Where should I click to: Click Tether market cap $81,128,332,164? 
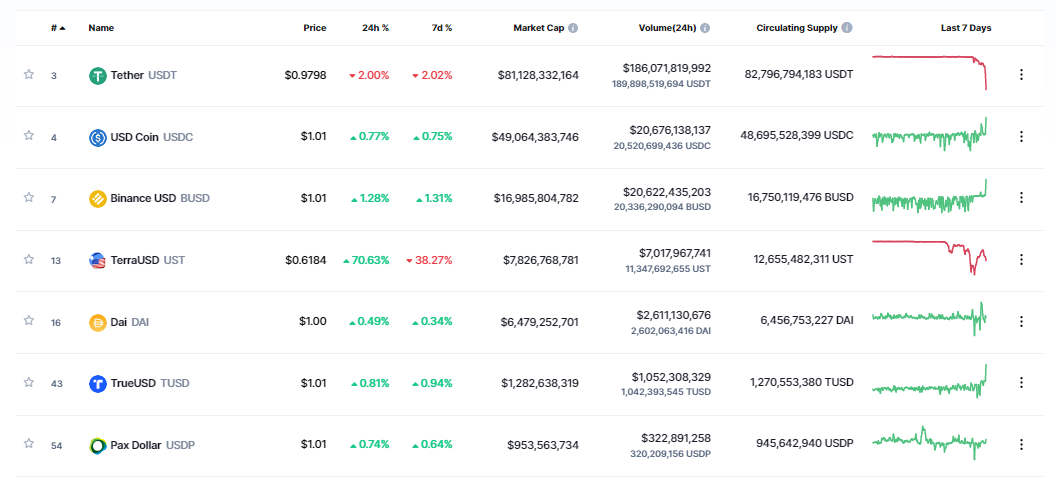pos(538,75)
